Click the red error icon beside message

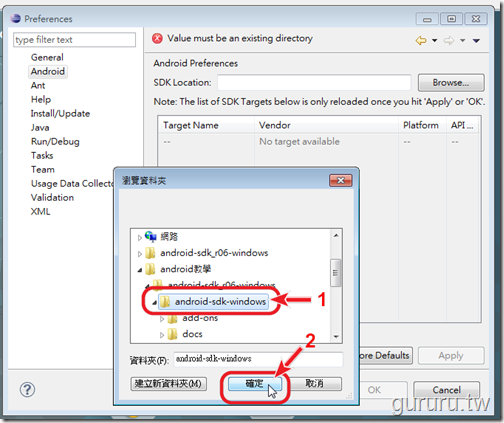pos(157,39)
